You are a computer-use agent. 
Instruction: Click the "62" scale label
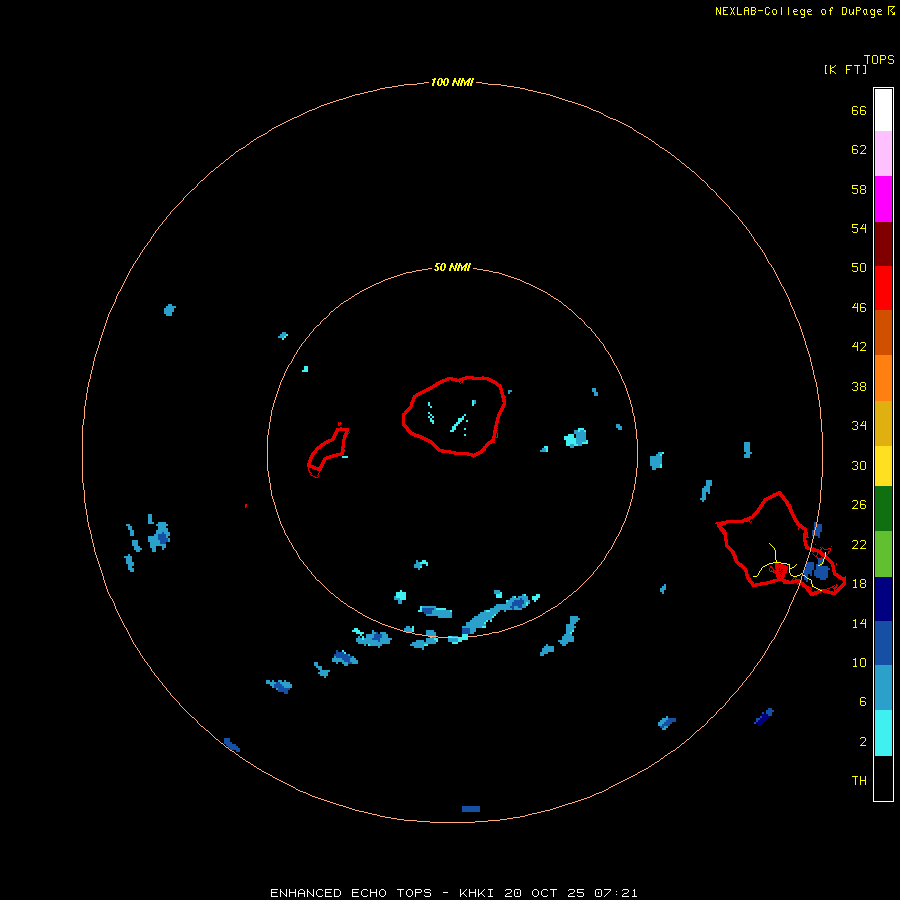click(x=859, y=149)
